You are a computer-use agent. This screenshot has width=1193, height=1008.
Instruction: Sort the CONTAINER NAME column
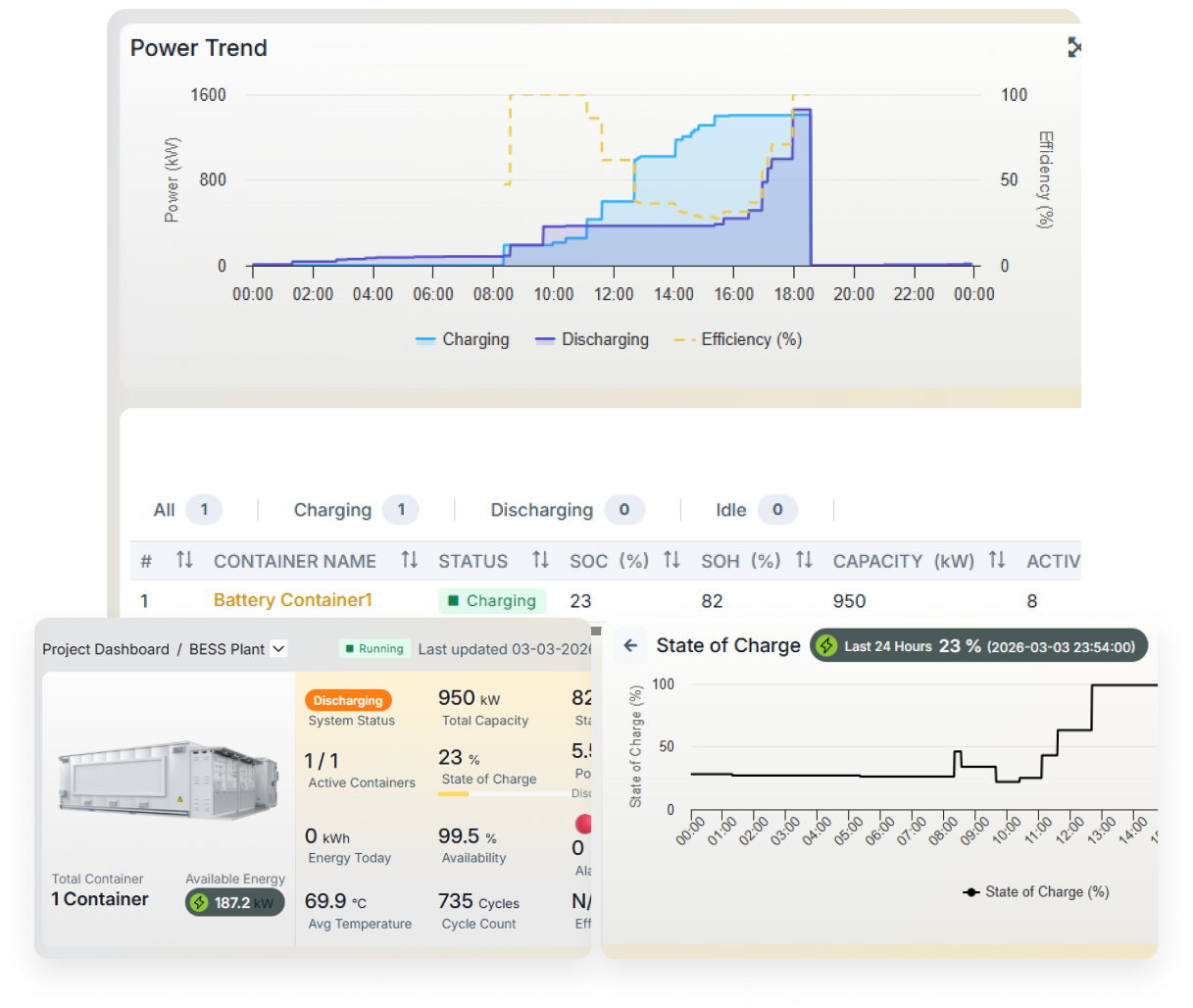(409, 560)
